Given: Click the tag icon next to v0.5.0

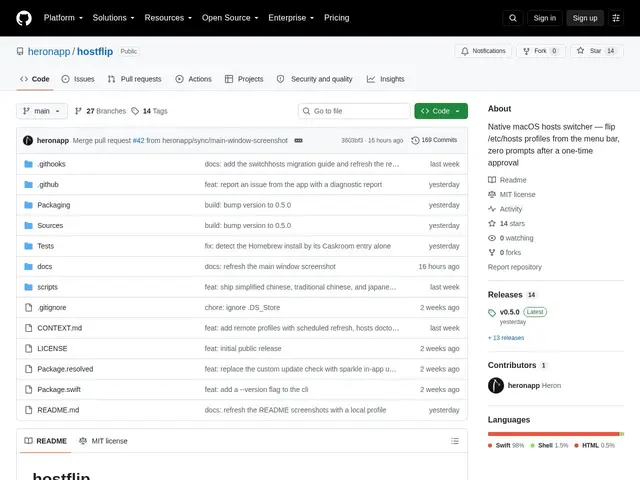Looking at the screenshot, I should (492, 313).
